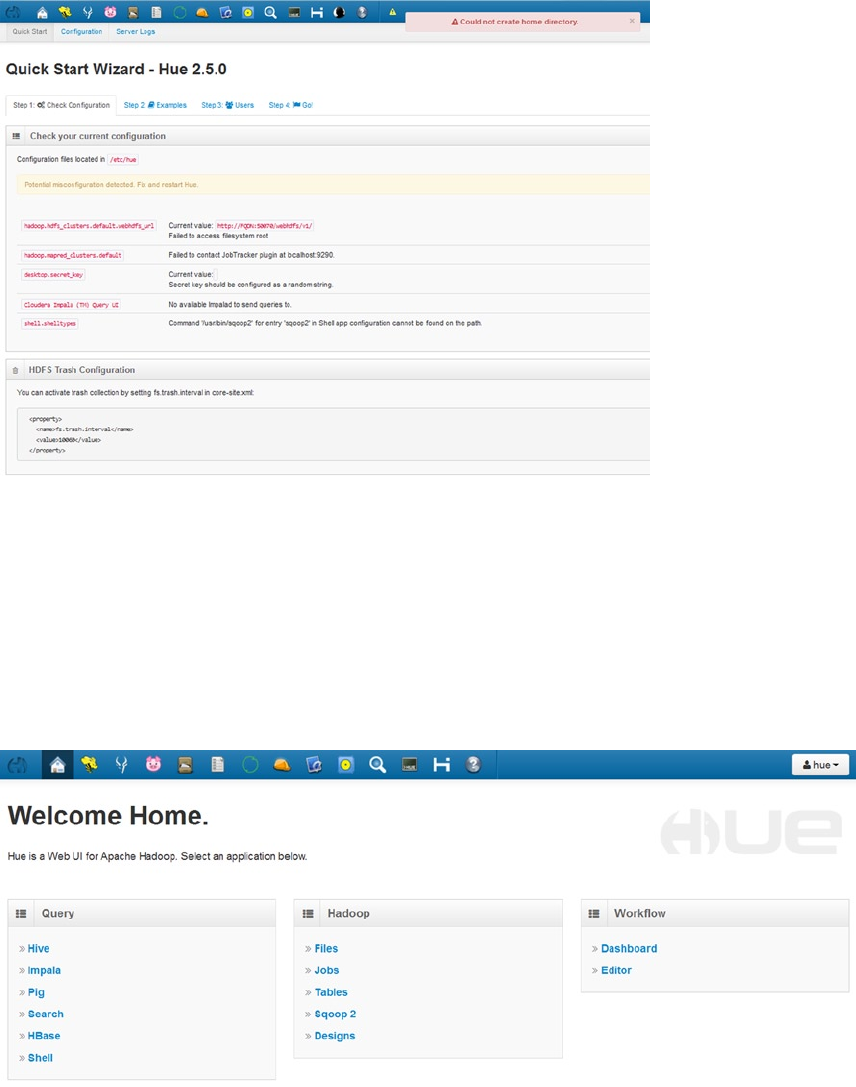Click shell.shelltypes entry
This screenshot has width=856, height=1087.
coord(50,323)
